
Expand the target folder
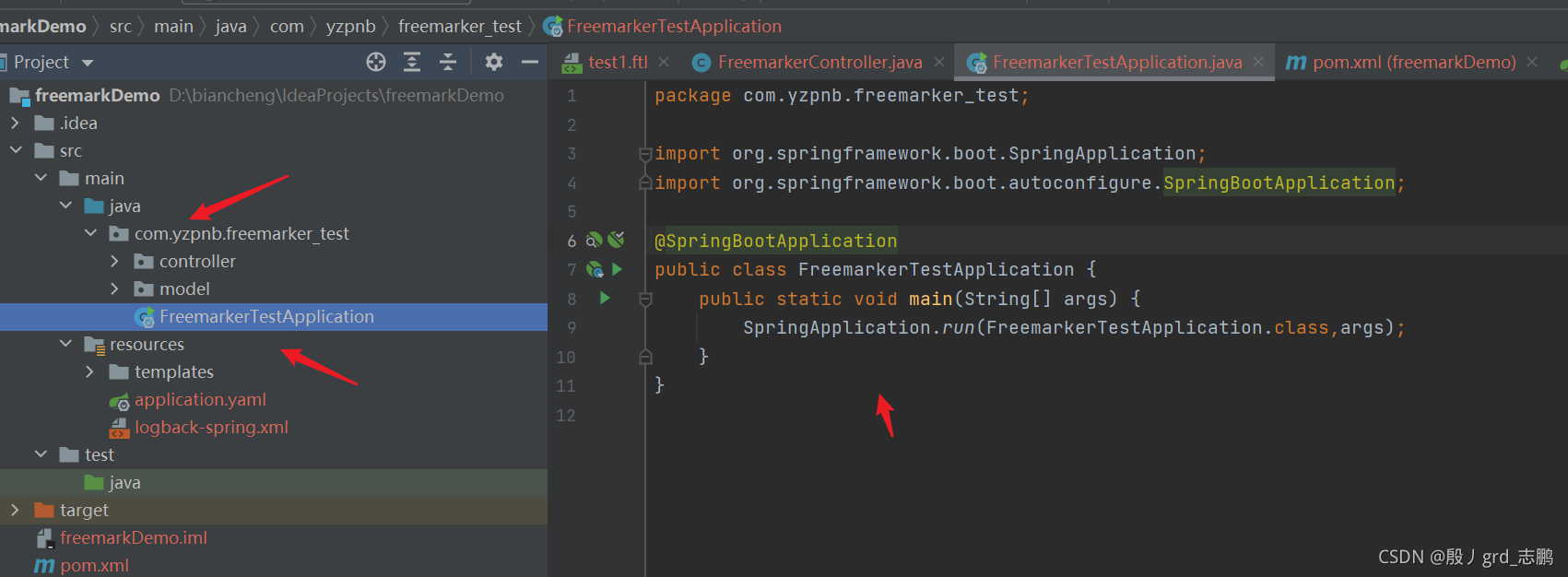15,510
